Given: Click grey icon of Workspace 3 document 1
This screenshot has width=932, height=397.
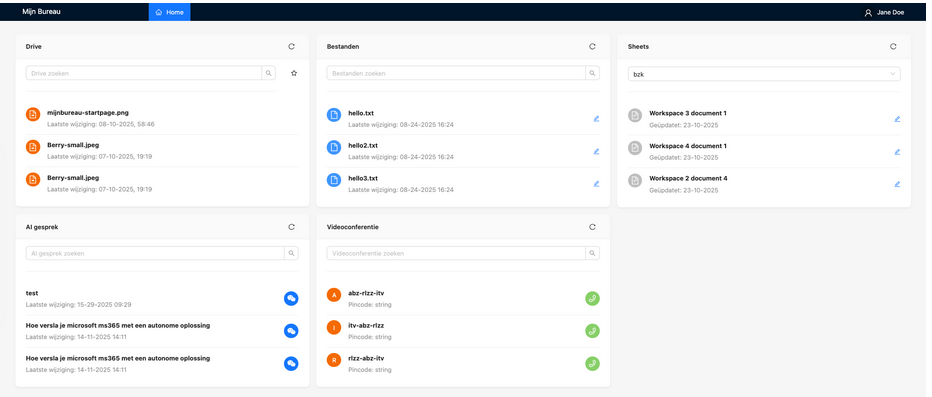Looking at the screenshot, I should tap(635, 115).
